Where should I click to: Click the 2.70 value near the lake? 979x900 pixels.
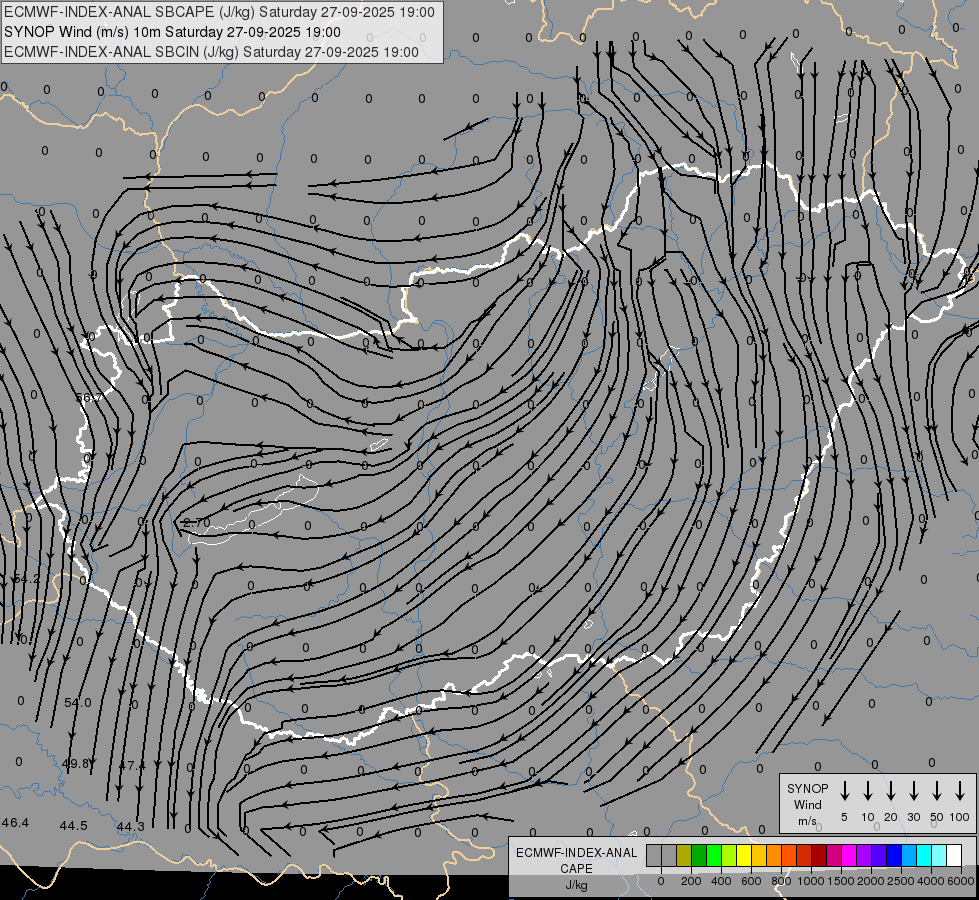coord(197,522)
